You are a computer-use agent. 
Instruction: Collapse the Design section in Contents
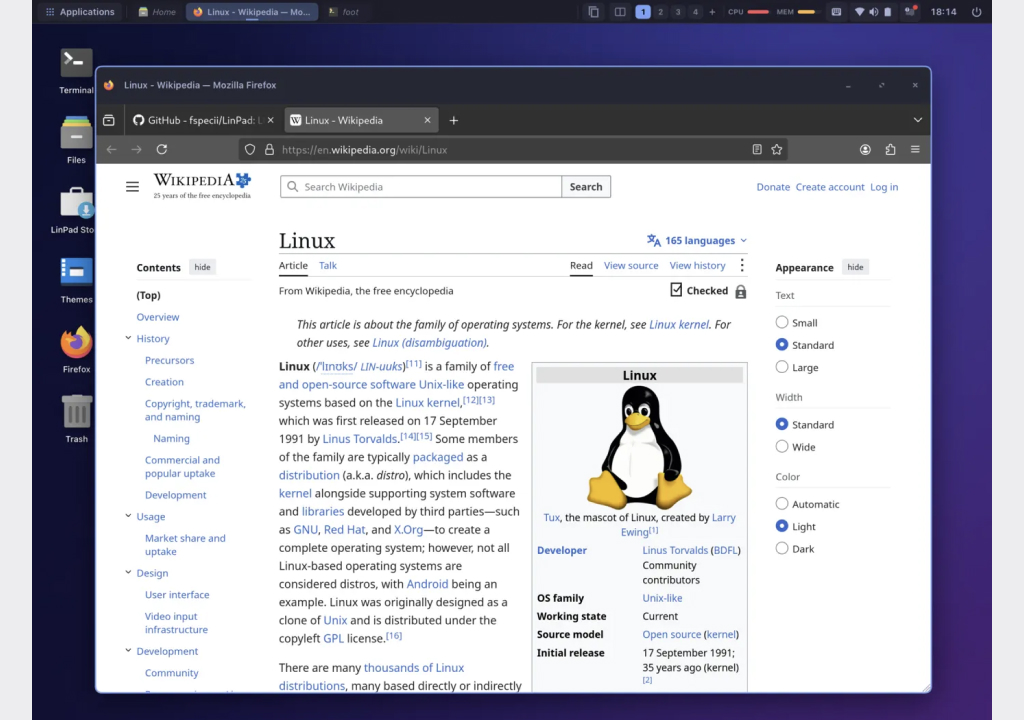pyautogui.click(x=128, y=572)
